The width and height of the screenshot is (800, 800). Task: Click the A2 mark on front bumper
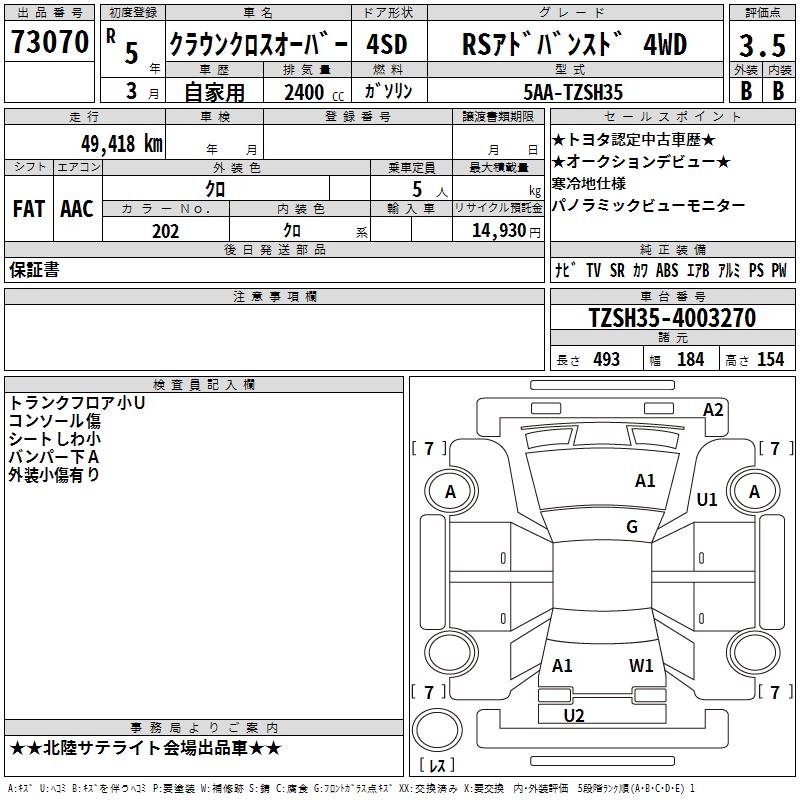click(713, 410)
